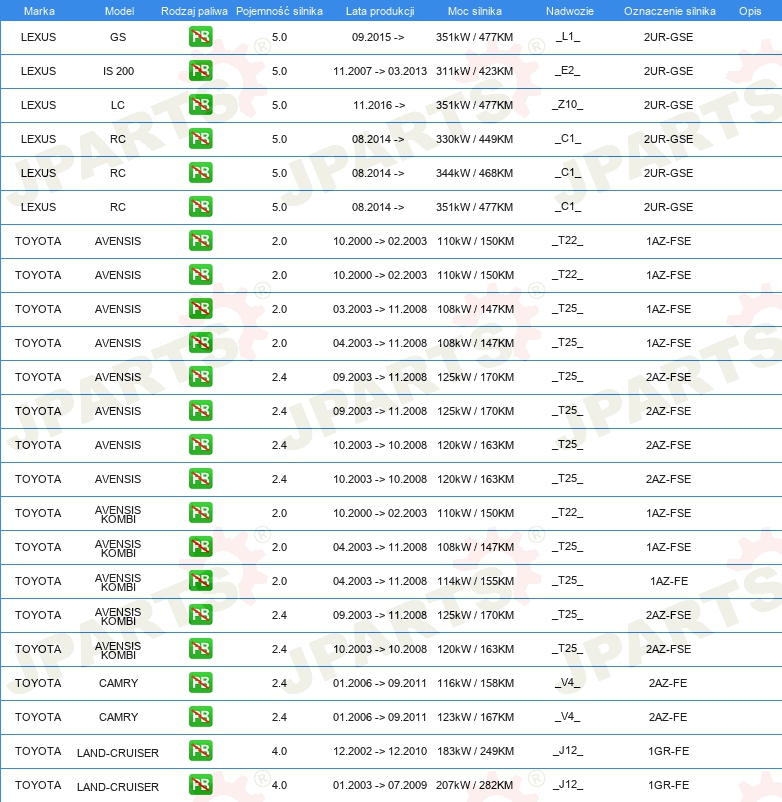Screen dimensions: 782x802
Task: Click the 1AZ-FE engine code
Action: (x=669, y=581)
